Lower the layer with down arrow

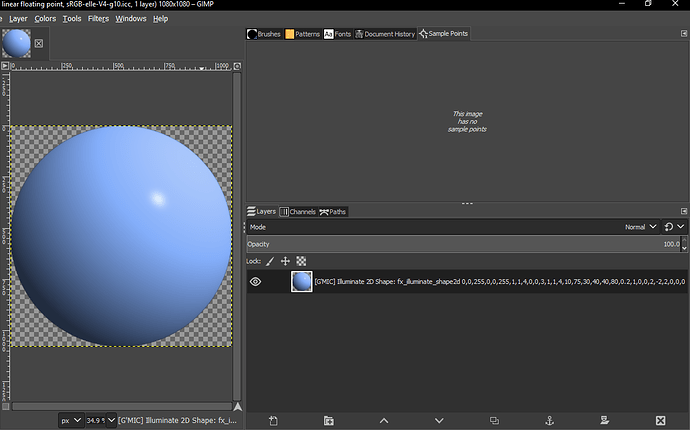coord(438,420)
